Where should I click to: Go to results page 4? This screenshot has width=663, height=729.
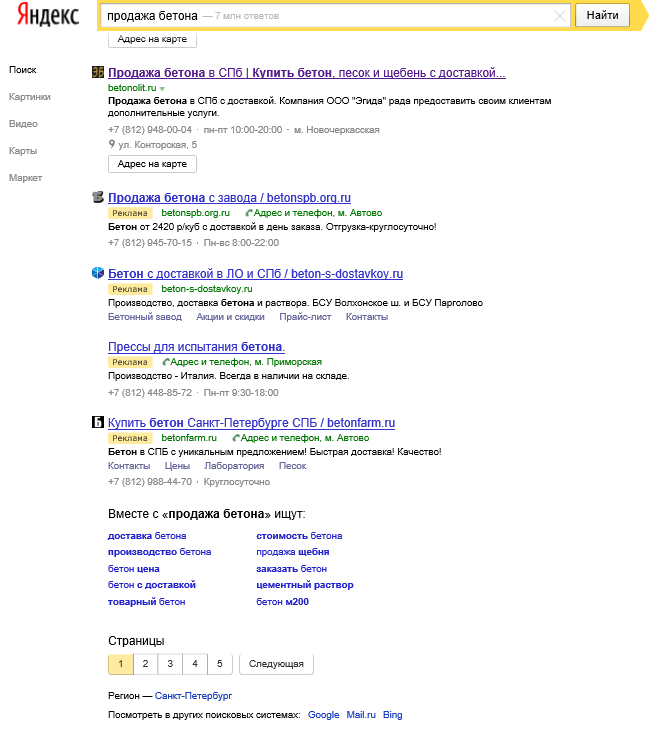(195, 664)
